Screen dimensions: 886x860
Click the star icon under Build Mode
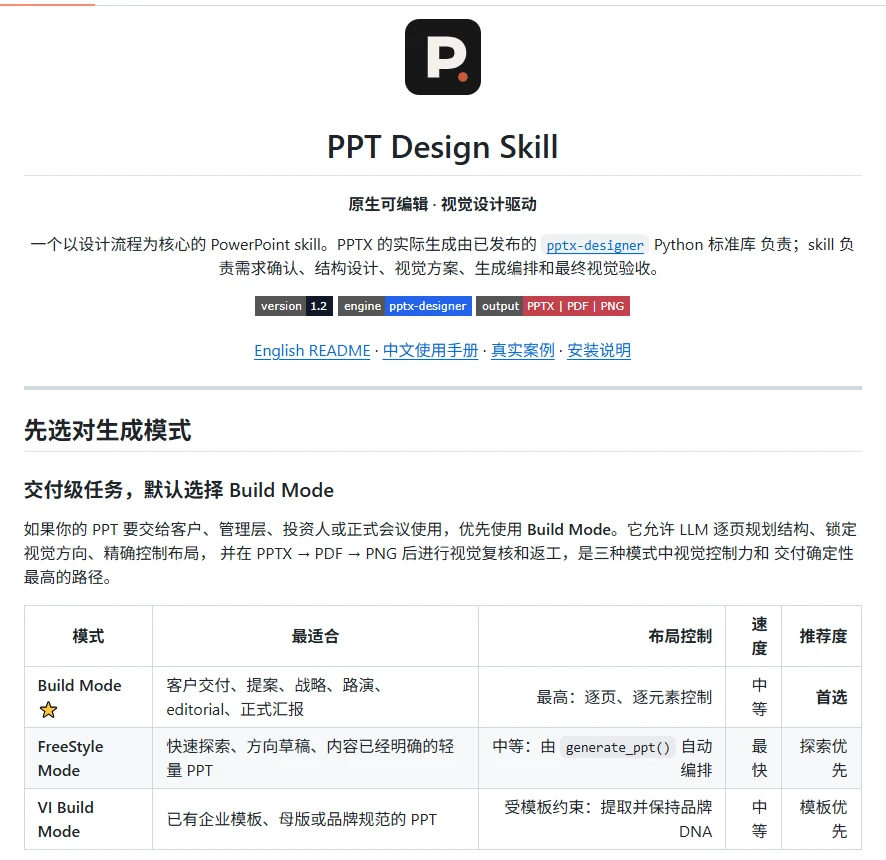click(x=49, y=710)
